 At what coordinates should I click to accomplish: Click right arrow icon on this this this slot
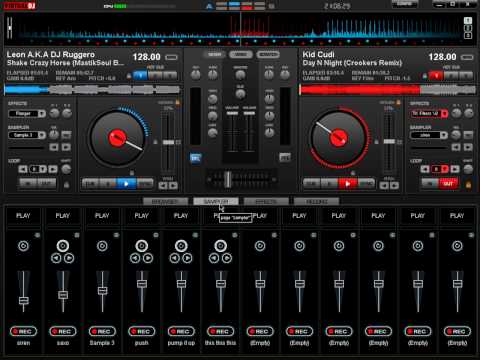(x=227, y=258)
